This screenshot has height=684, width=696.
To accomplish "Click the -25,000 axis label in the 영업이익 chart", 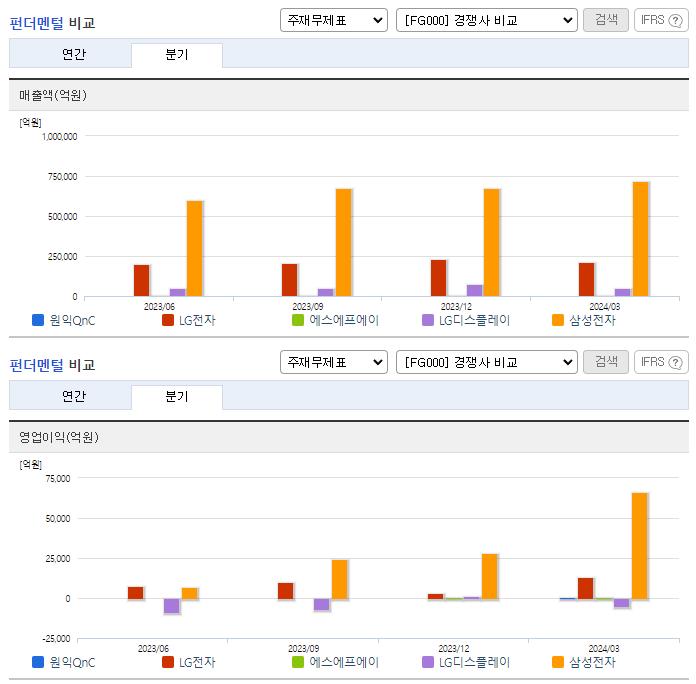I will click(x=56, y=639).
